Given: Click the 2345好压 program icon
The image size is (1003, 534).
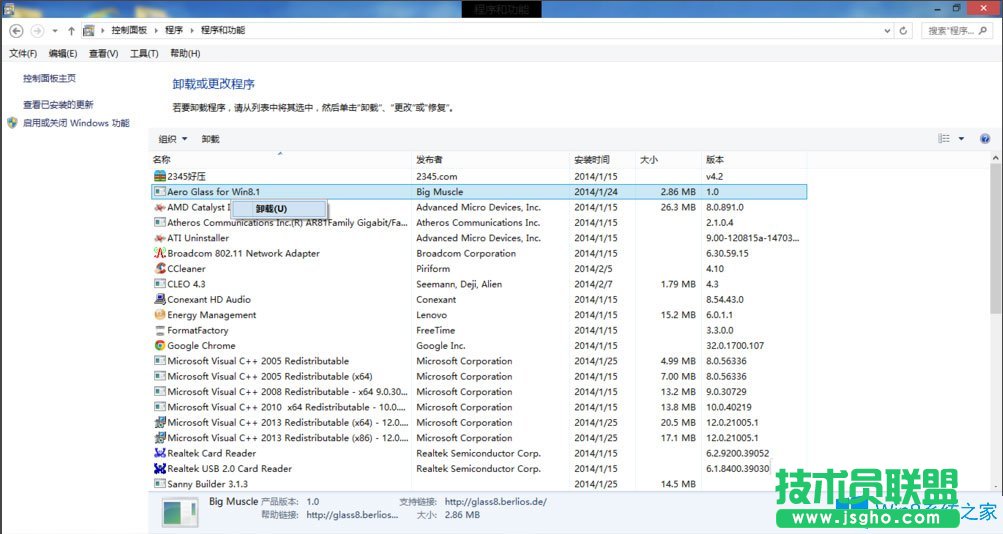Looking at the screenshot, I should pyautogui.click(x=160, y=176).
